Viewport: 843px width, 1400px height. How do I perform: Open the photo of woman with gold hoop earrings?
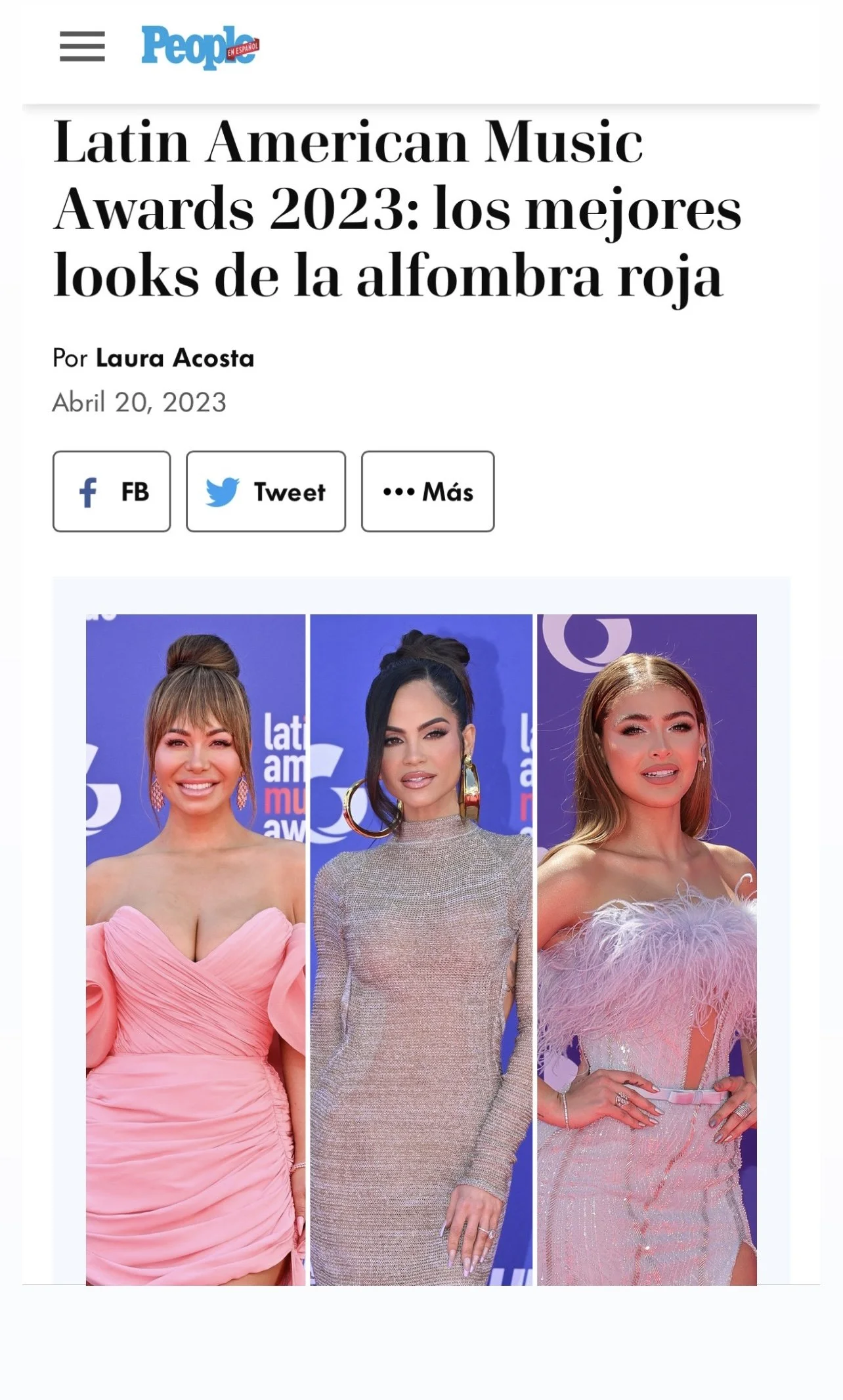click(x=421, y=949)
